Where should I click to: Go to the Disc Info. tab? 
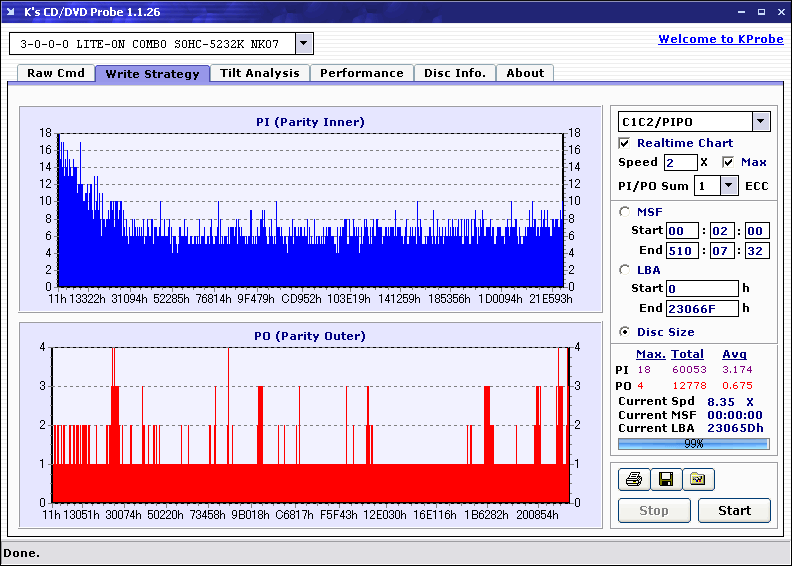[x=454, y=73]
